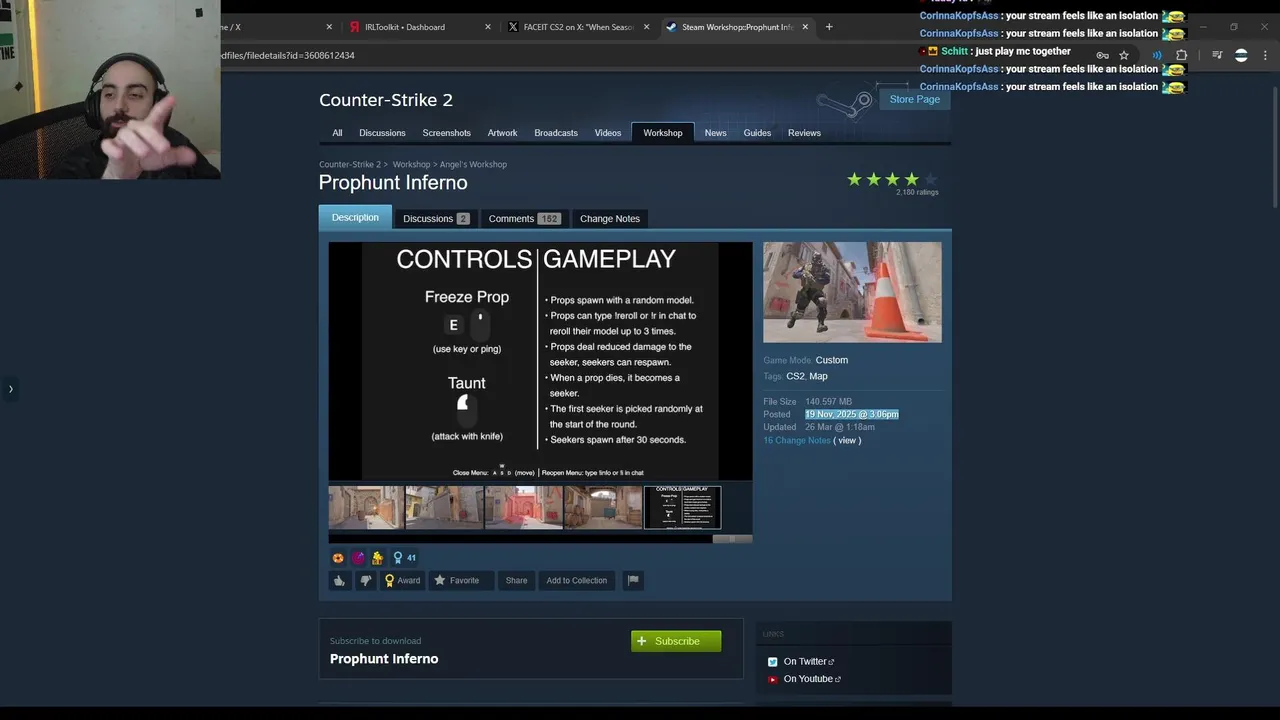Click the browser address bar URL
Image resolution: width=1280 pixels, height=720 pixels.
(288, 55)
